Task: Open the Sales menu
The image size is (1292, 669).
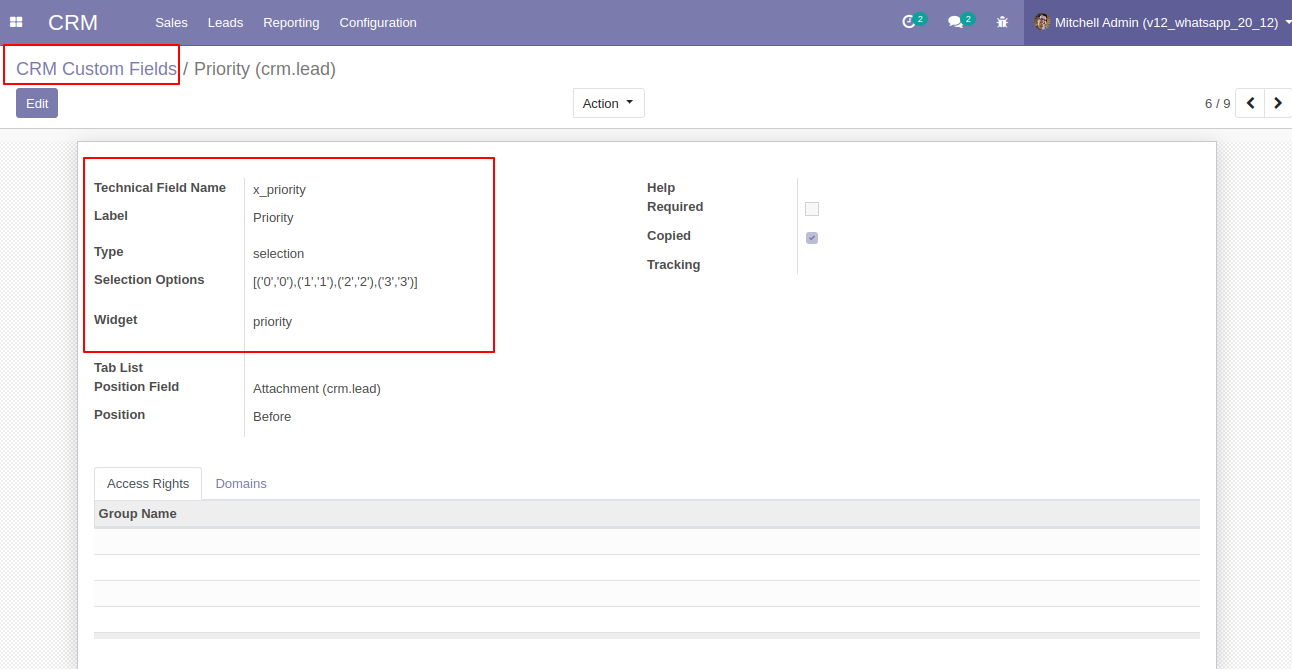Action: 171,22
